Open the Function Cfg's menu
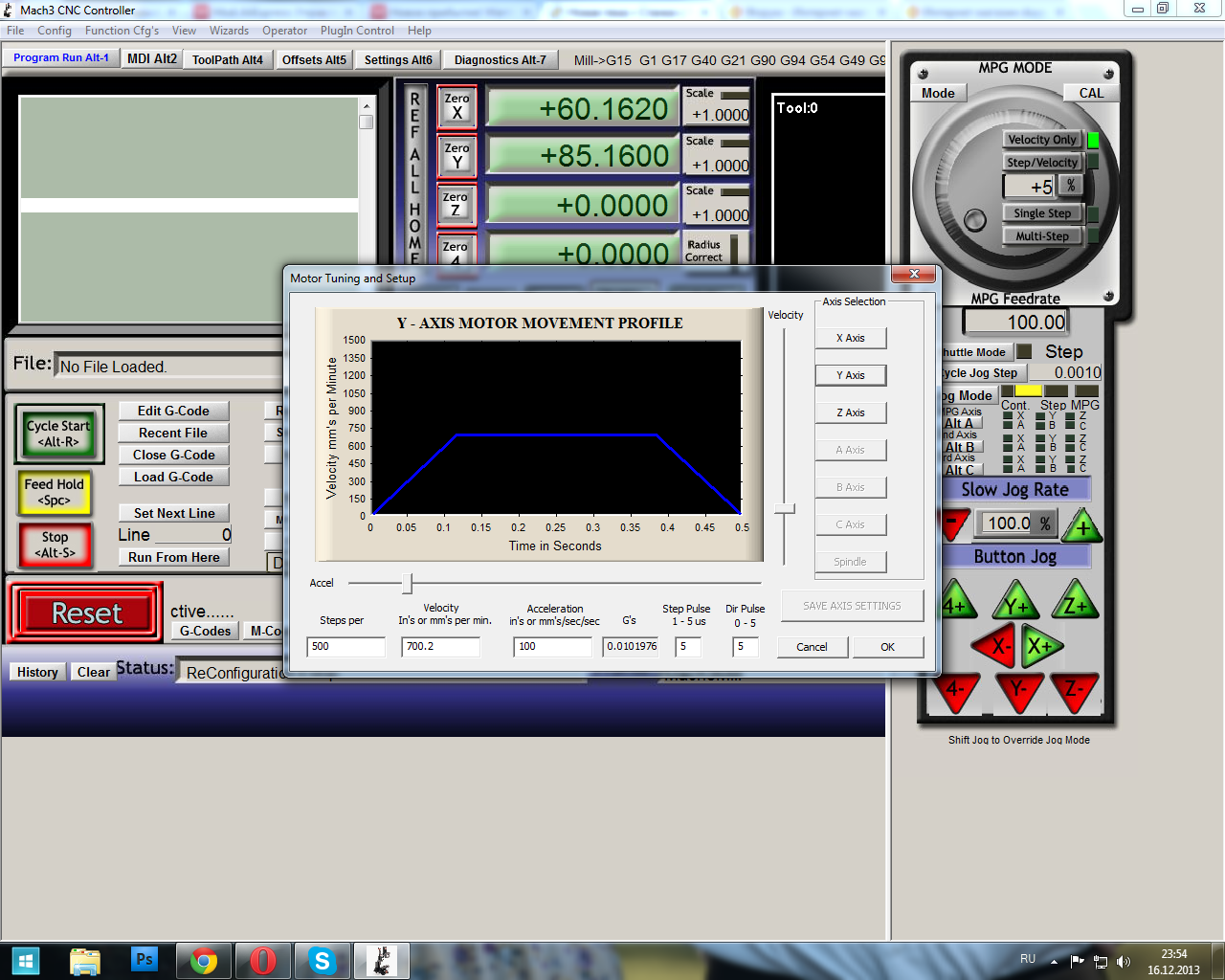This screenshot has height=980, width=1225. (x=122, y=31)
